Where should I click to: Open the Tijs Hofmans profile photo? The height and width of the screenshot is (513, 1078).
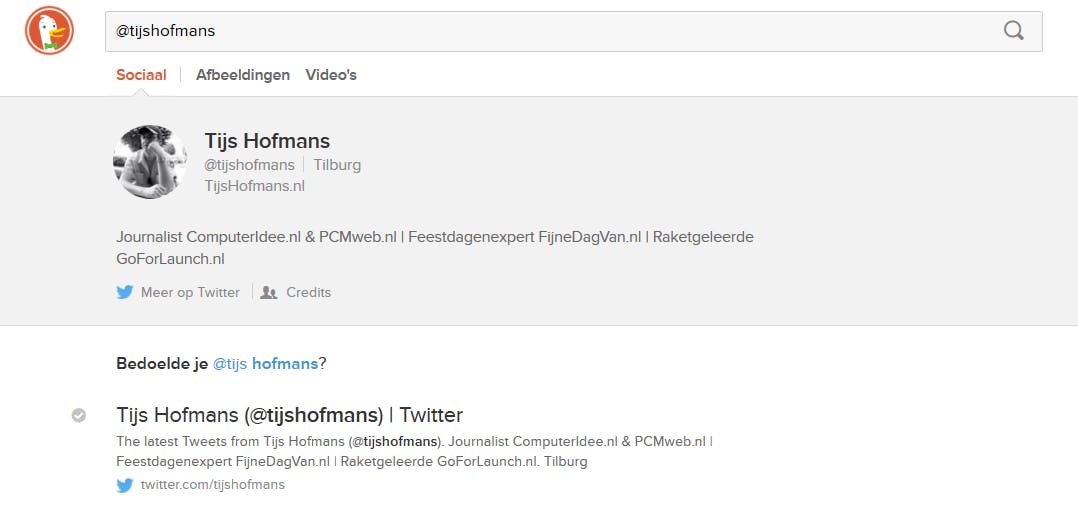coord(150,162)
